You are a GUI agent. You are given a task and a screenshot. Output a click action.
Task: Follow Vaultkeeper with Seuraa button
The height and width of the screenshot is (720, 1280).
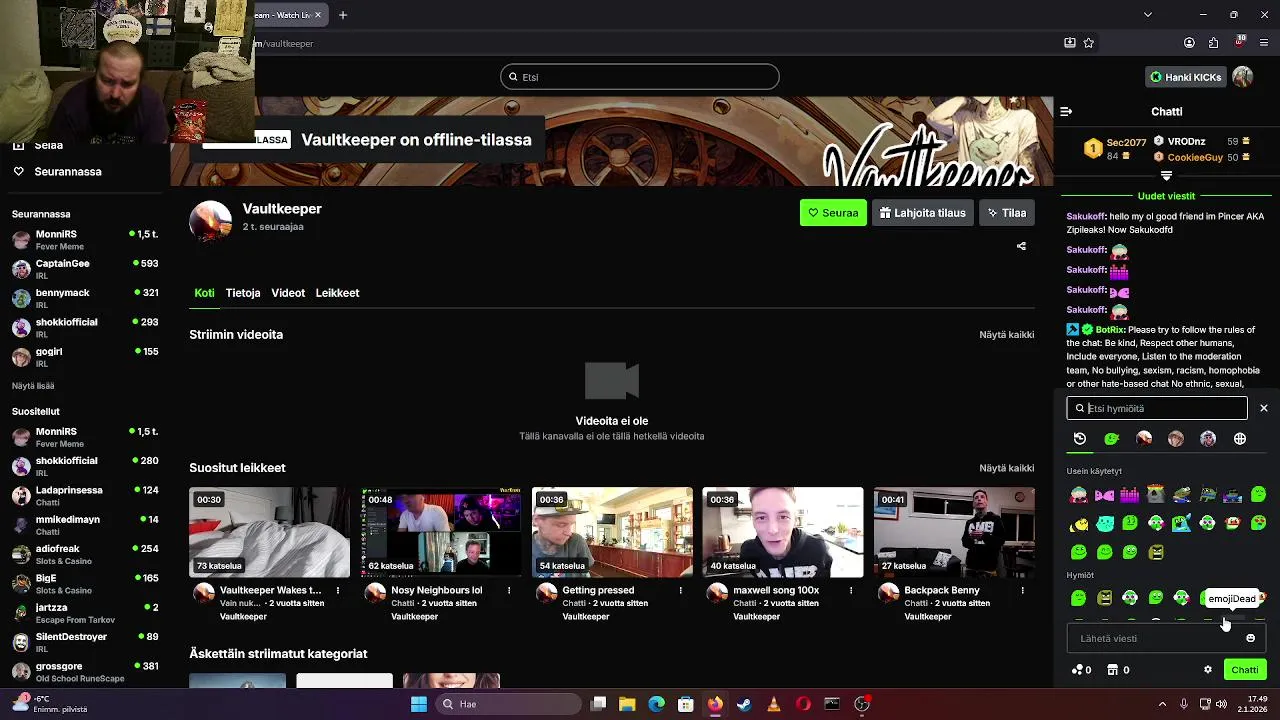(833, 213)
